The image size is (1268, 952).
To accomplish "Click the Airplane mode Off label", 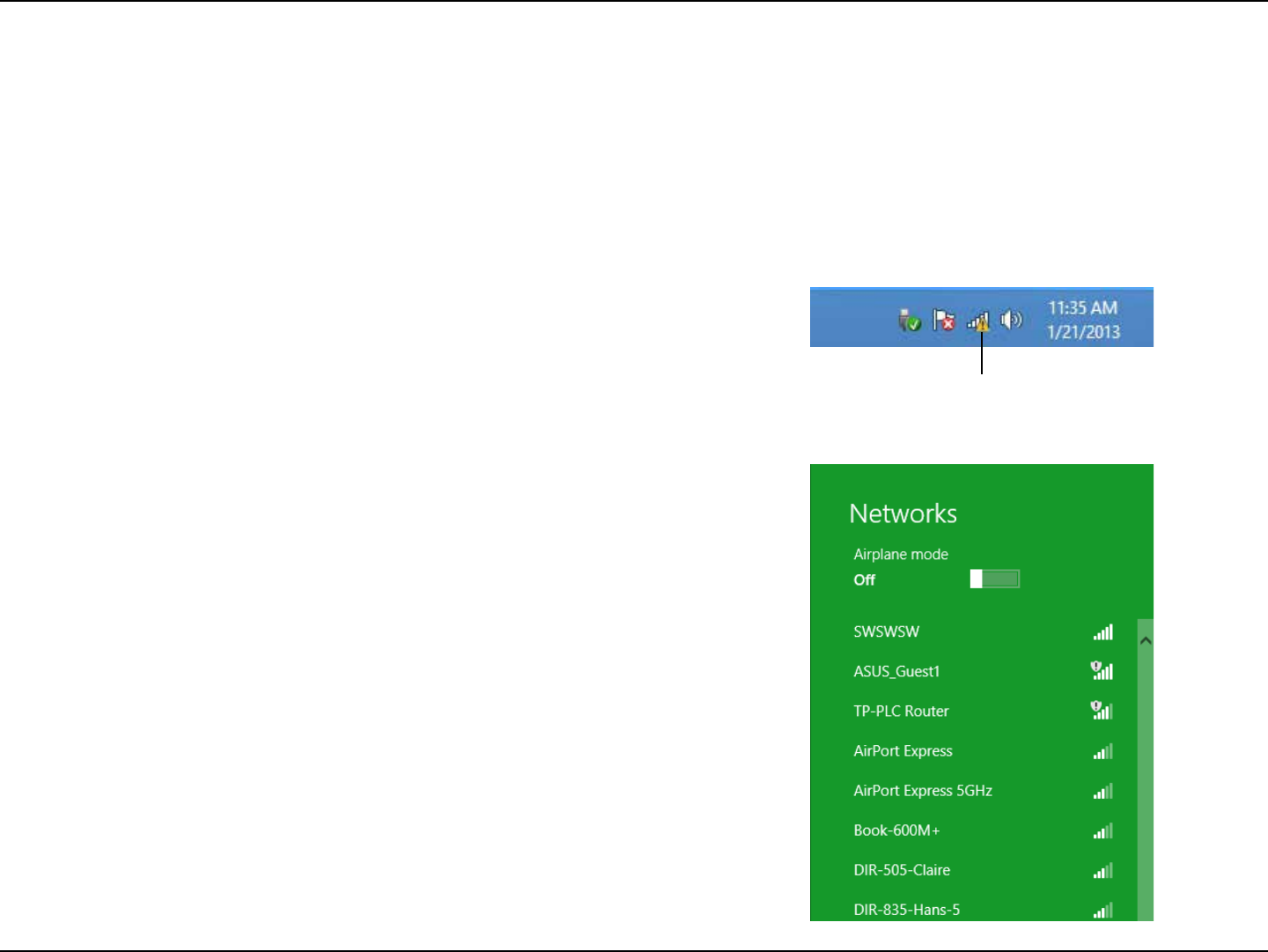I will point(864,579).
